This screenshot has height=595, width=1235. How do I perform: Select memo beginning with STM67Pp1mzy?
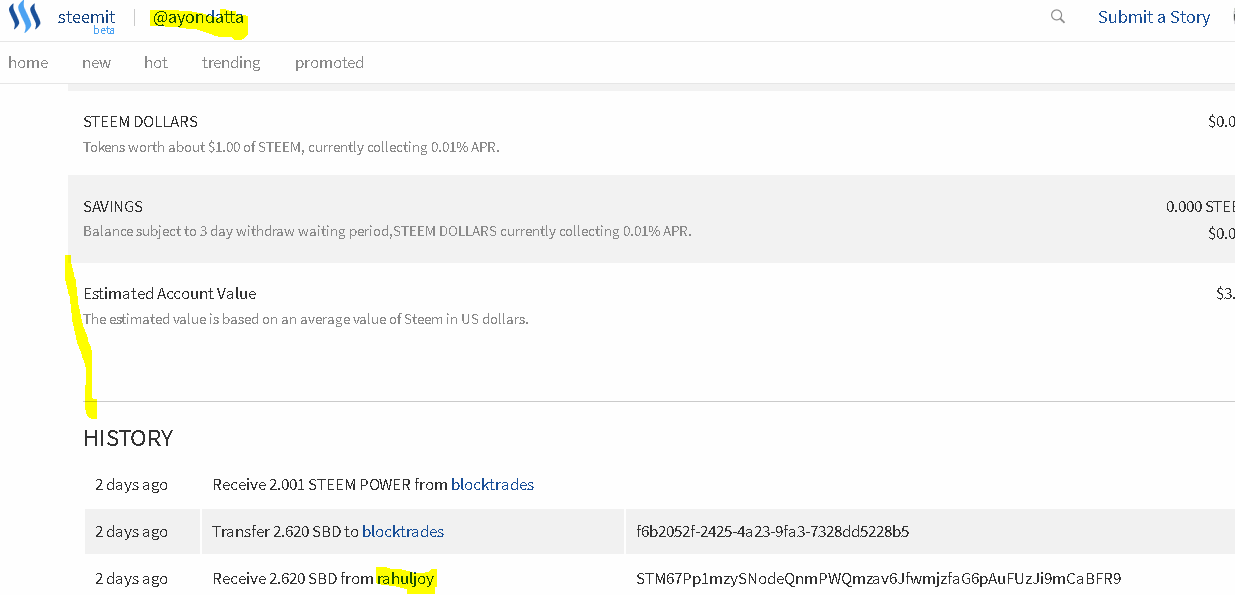click(879, 579)
